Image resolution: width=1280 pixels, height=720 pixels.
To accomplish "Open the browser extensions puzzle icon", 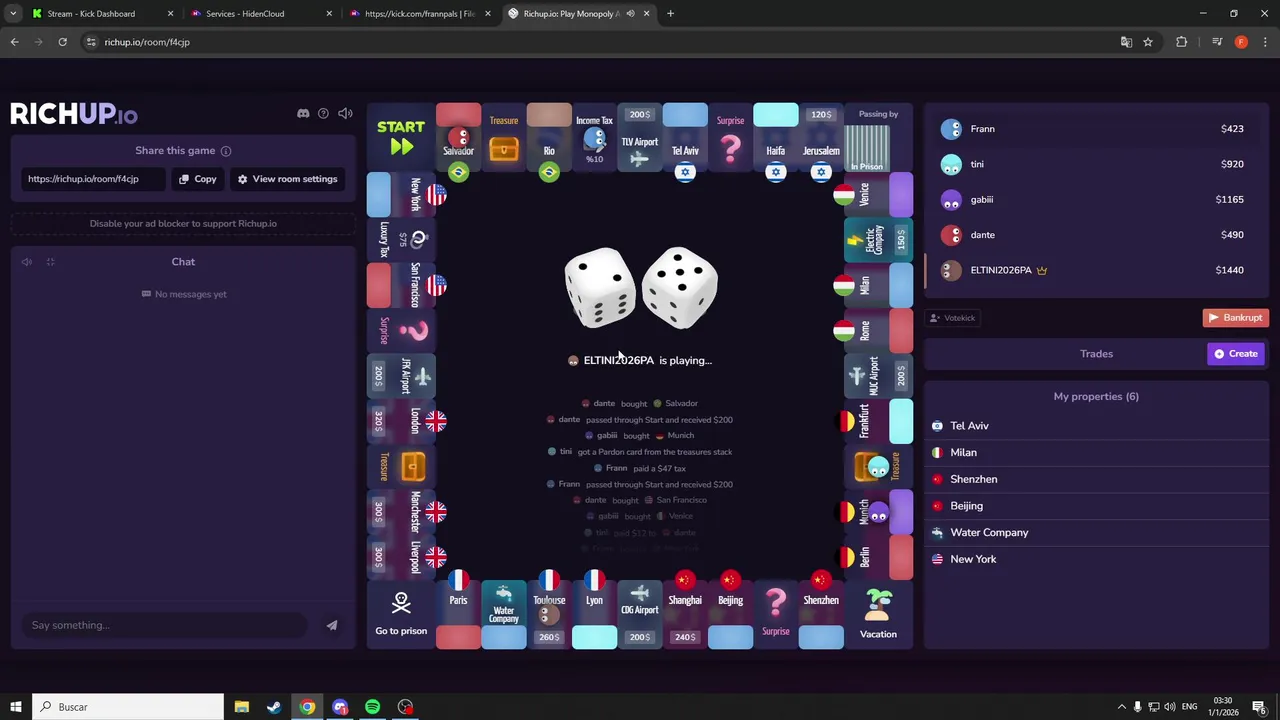I will (x=1182, y=42).
